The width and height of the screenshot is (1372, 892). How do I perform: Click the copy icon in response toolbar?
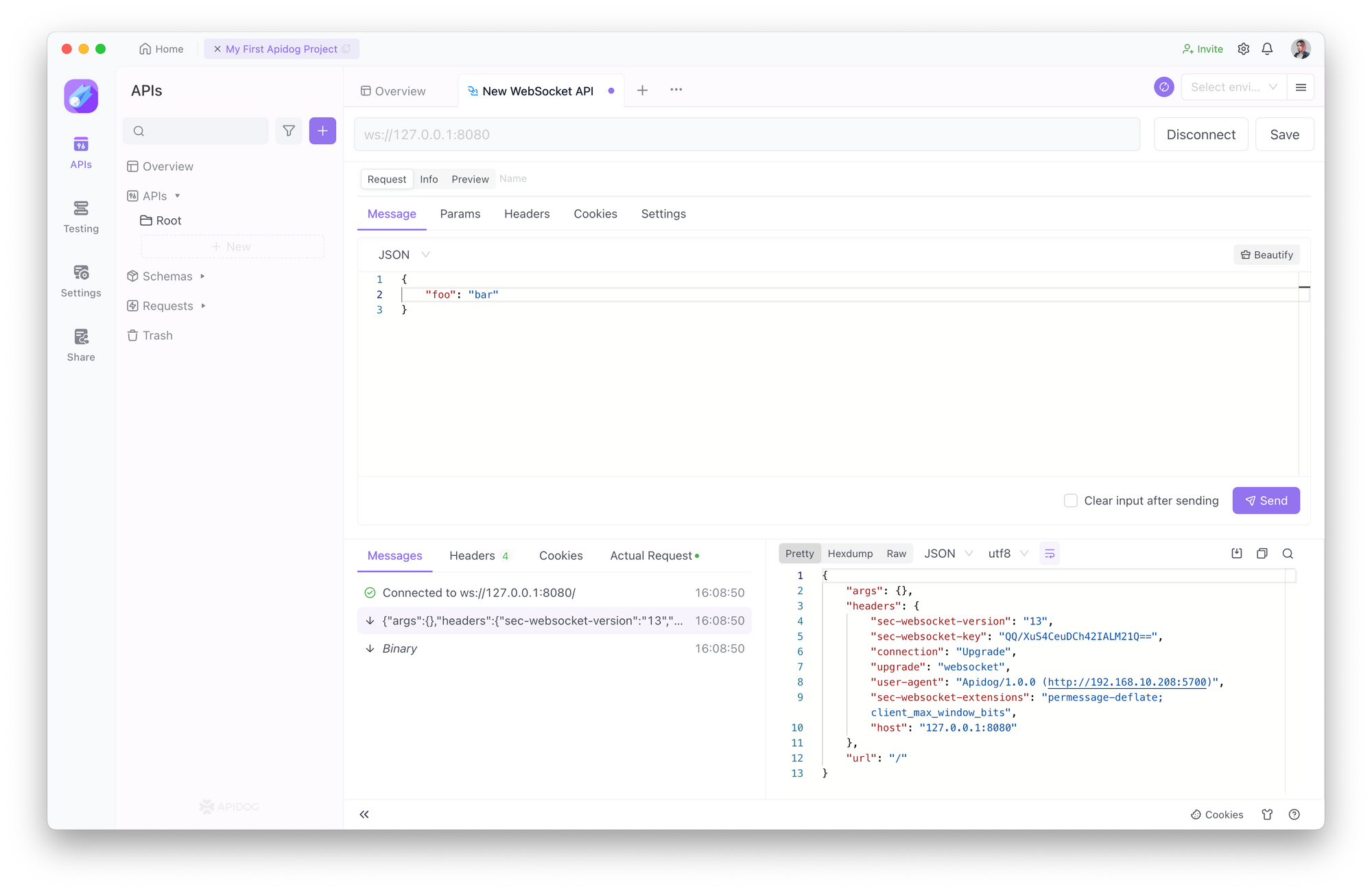[1263, 553]
